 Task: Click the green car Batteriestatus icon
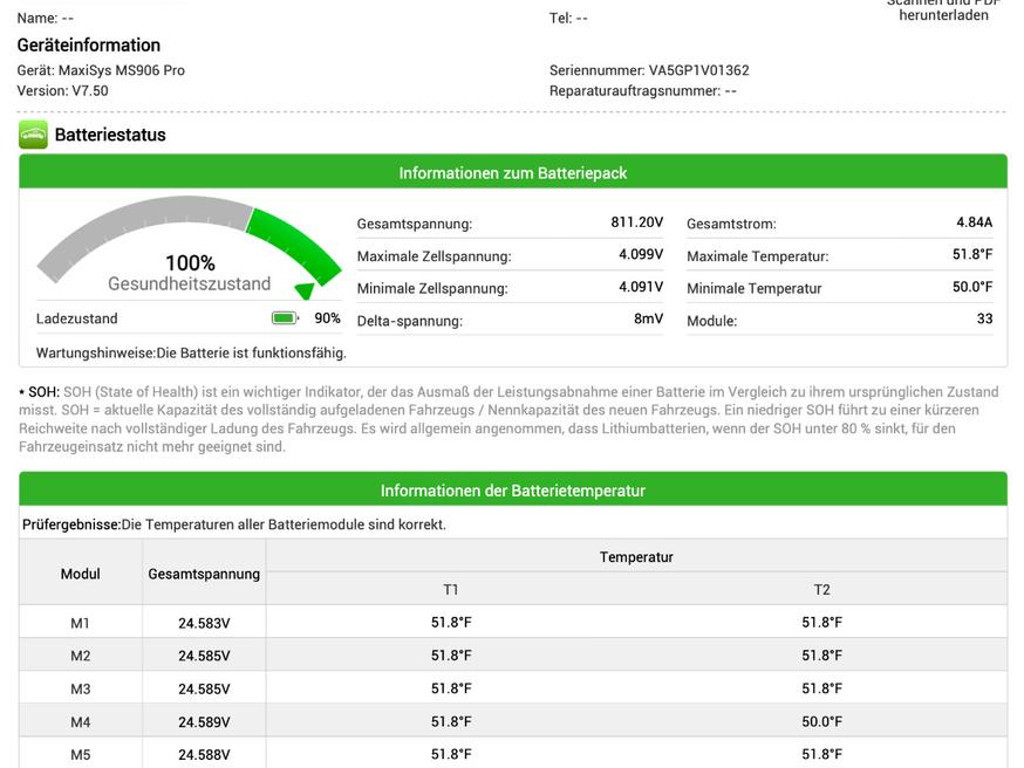(33, 135)
